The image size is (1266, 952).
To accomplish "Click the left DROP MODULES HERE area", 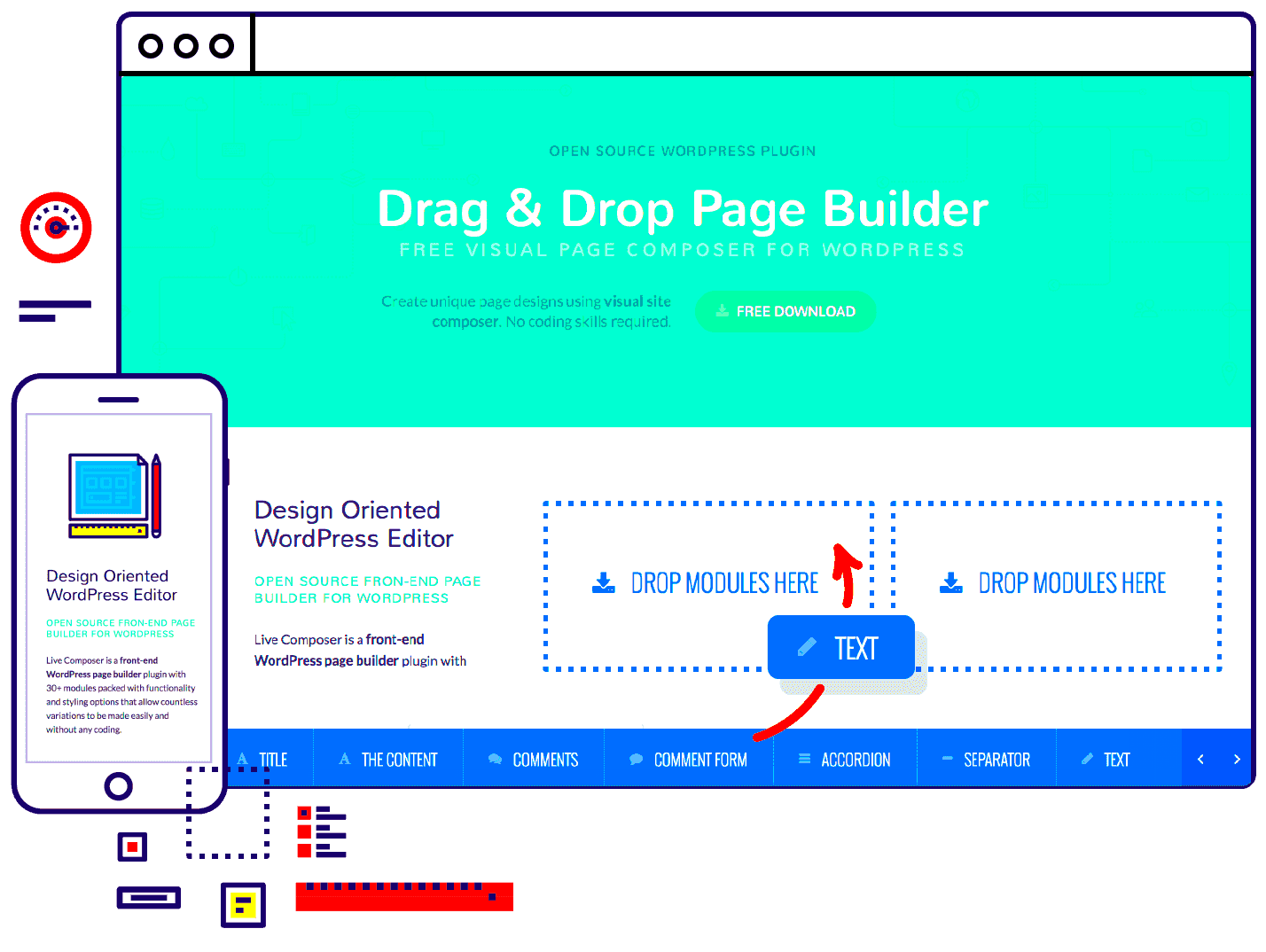I will [707, 586].
